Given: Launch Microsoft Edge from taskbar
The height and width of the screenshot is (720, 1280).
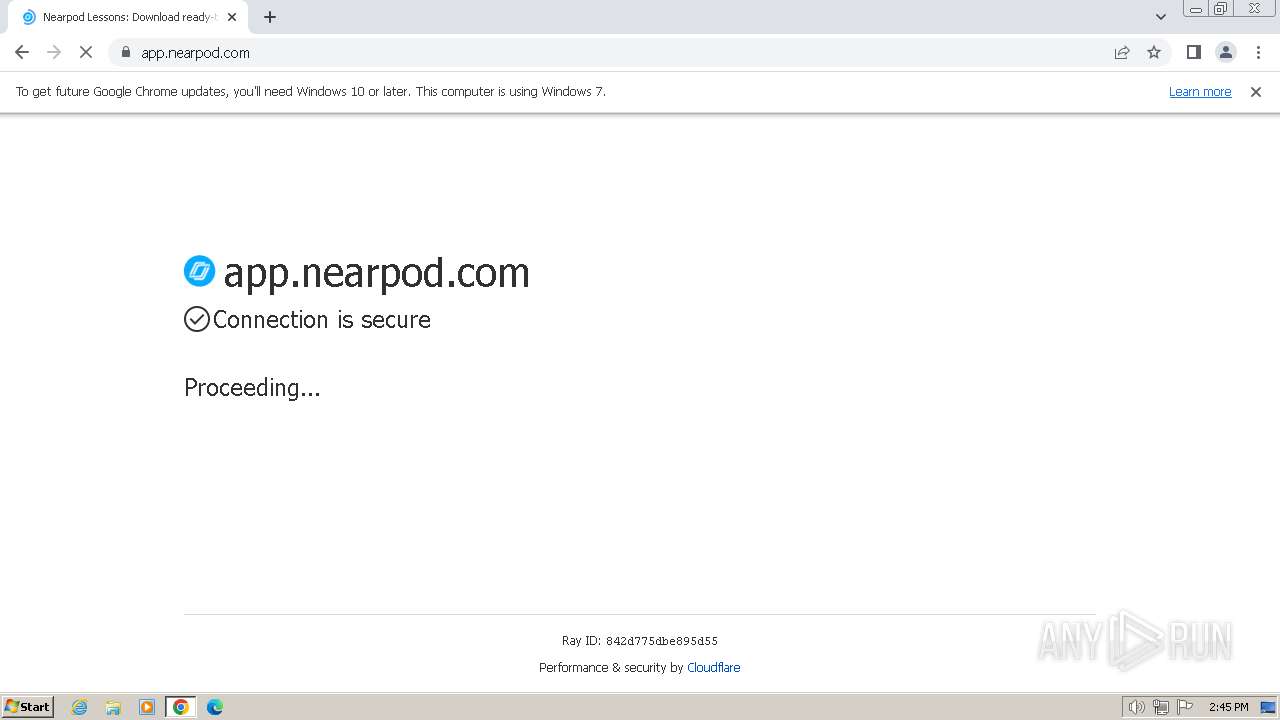Looking at the screenshot, I should (215, 707).
